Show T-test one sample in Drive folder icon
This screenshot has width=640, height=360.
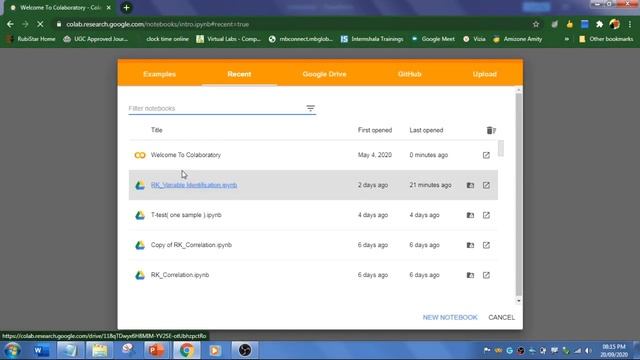[x=470, y=215]
